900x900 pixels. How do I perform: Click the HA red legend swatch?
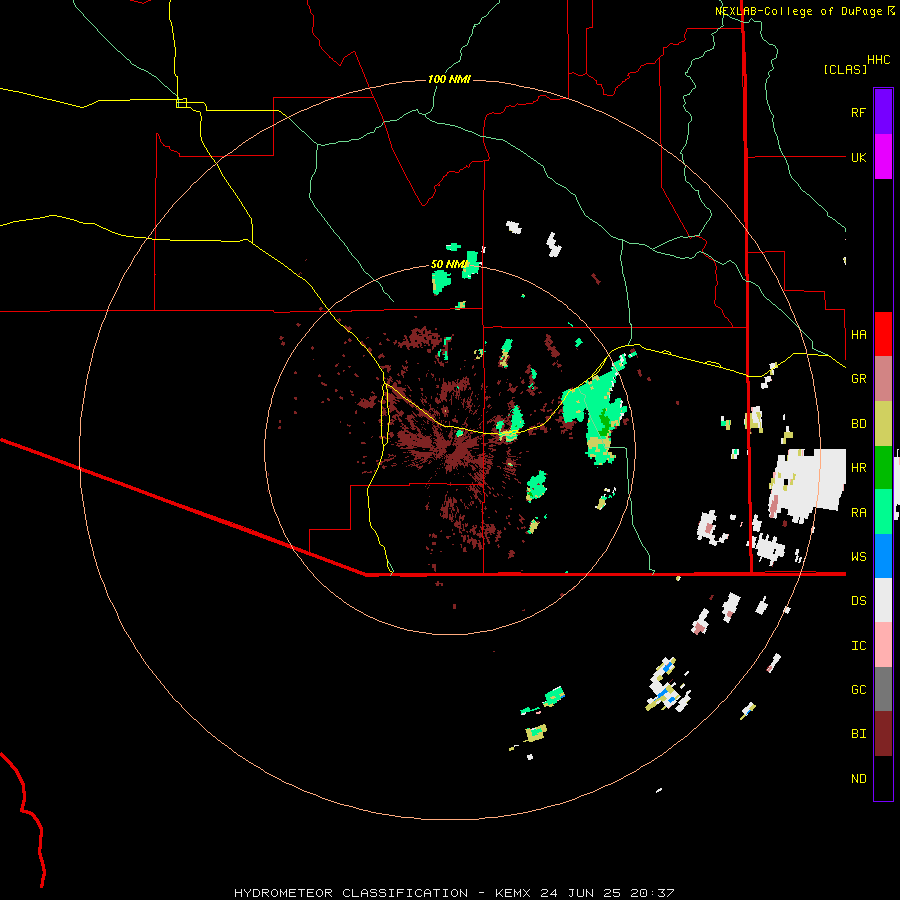coord(883,334)
